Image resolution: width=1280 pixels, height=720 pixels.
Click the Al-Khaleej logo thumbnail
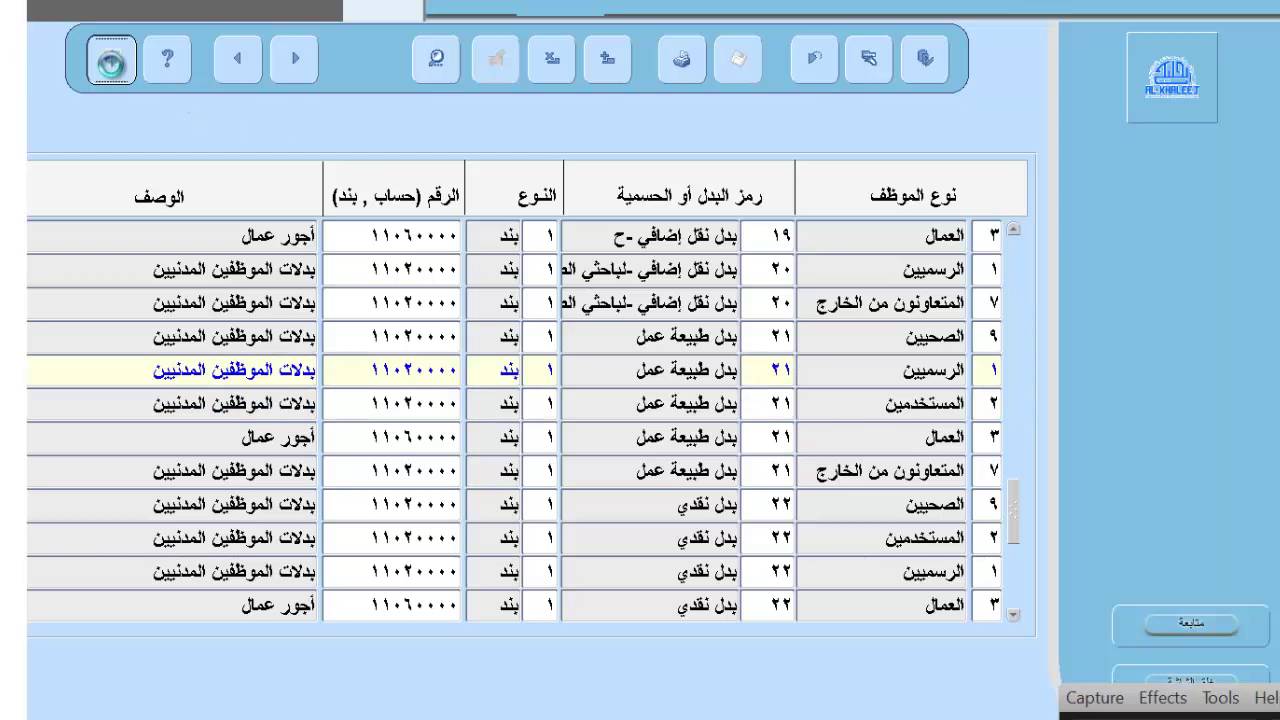point(1172,77)
